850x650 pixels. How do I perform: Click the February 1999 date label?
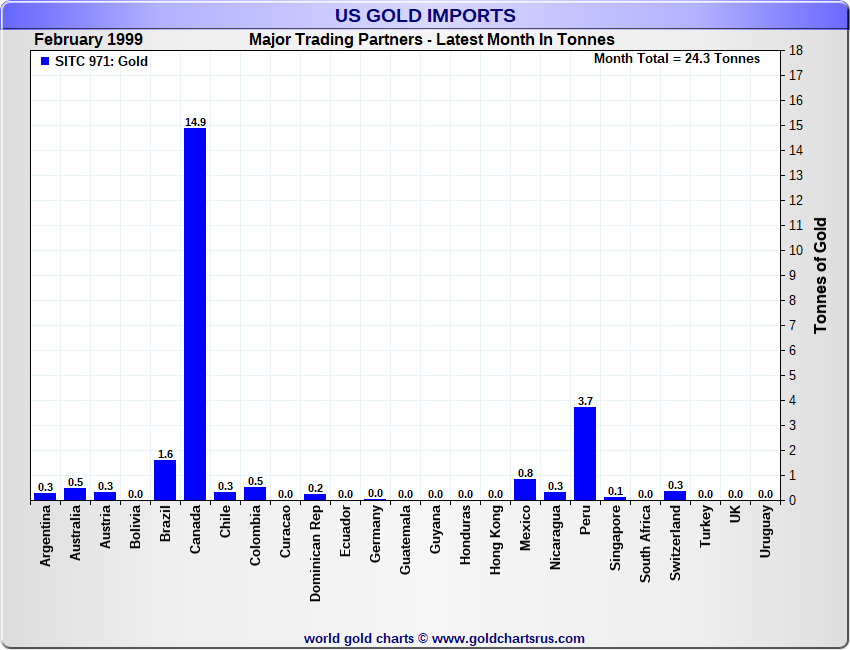point(88,40)
